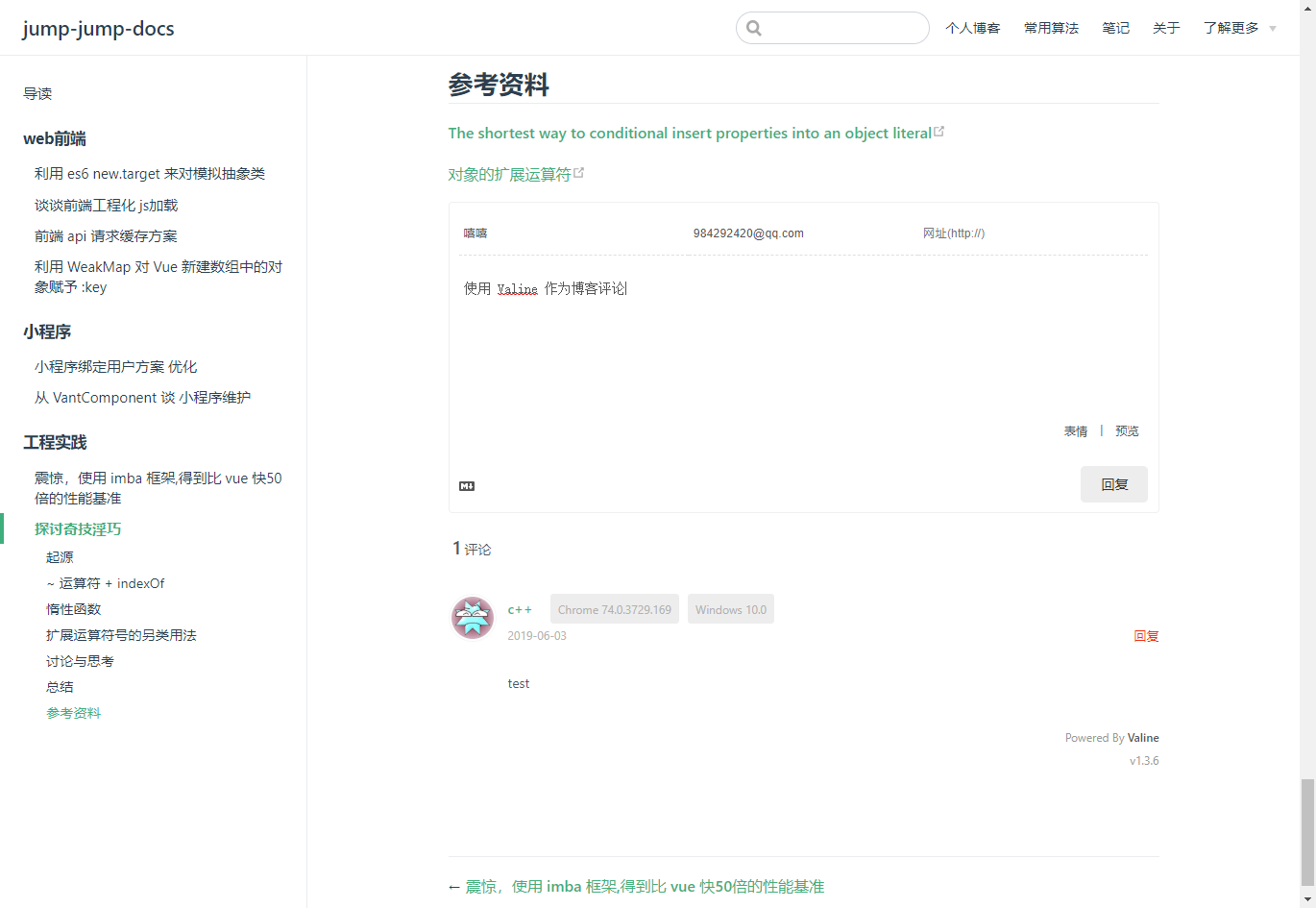This screenshot has width=1316, height=908.
Task: Open the 常用算法 nav item
Action: pos(1051,28)
